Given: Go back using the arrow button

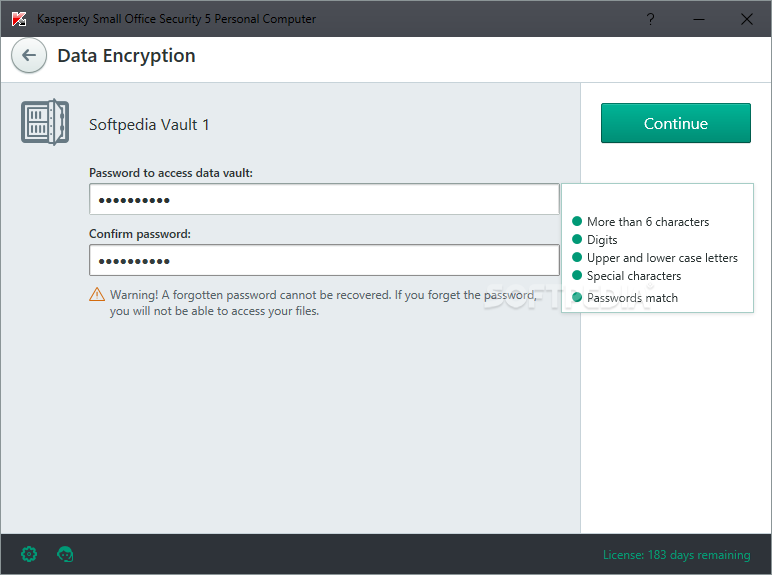Looking at the screenshot, I should tap(29, 56).
